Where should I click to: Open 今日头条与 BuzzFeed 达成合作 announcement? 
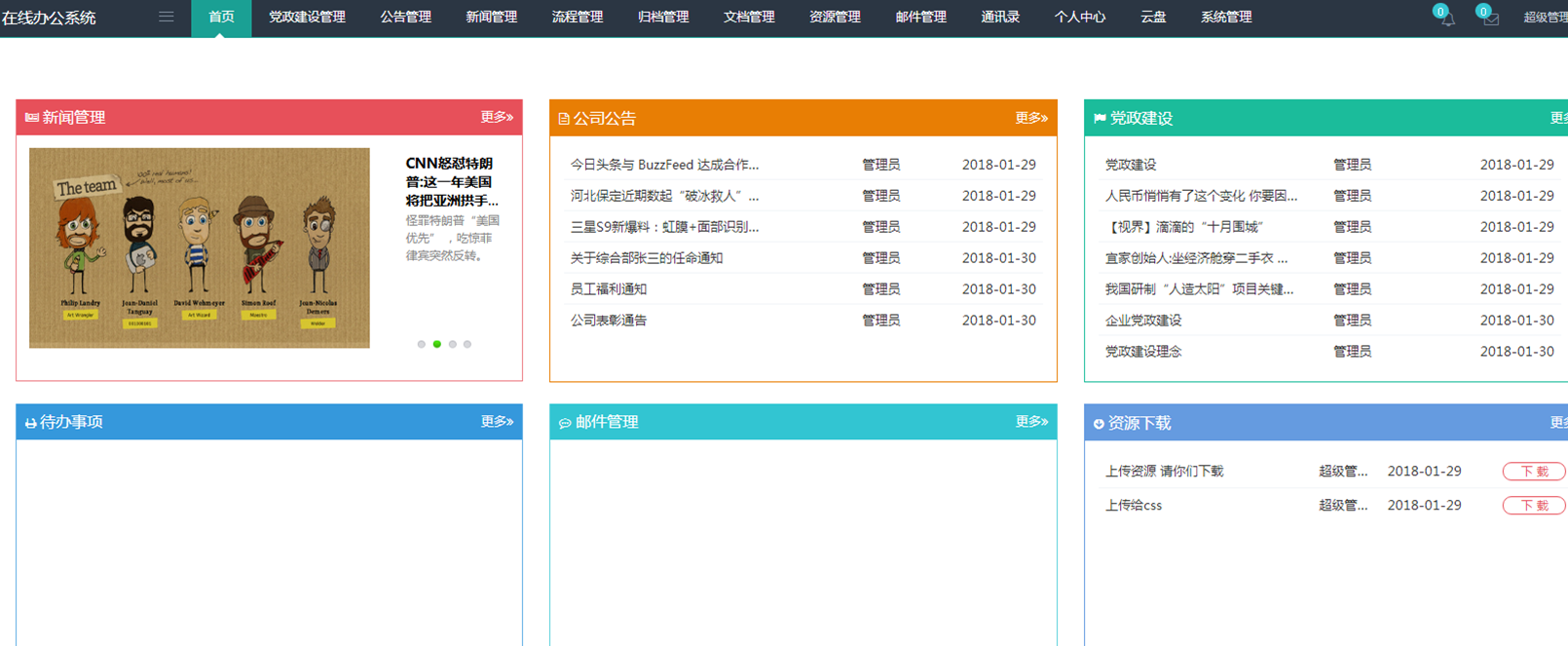click(664, 165)
